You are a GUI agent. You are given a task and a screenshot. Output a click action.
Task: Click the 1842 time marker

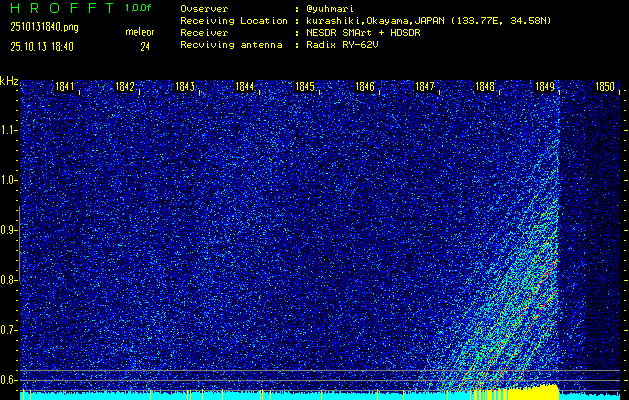tap(125, 86)
